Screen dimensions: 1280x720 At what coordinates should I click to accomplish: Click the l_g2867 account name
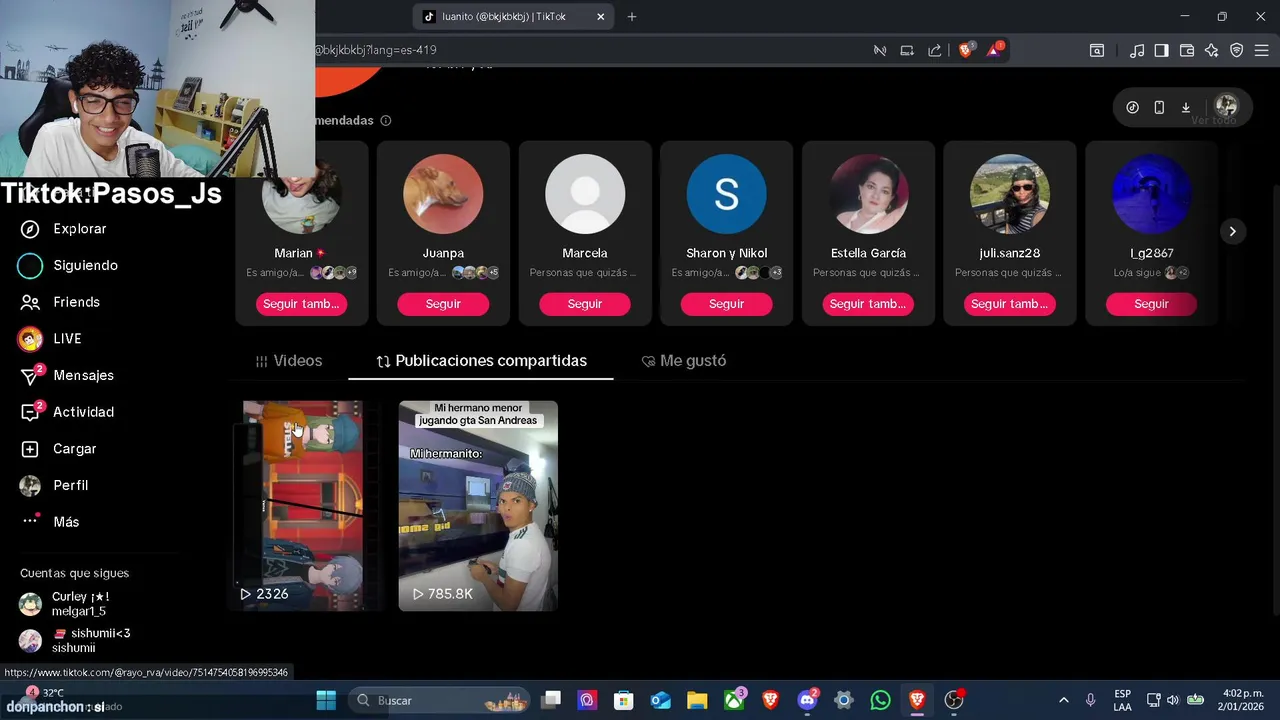(x=1152, y=253)
